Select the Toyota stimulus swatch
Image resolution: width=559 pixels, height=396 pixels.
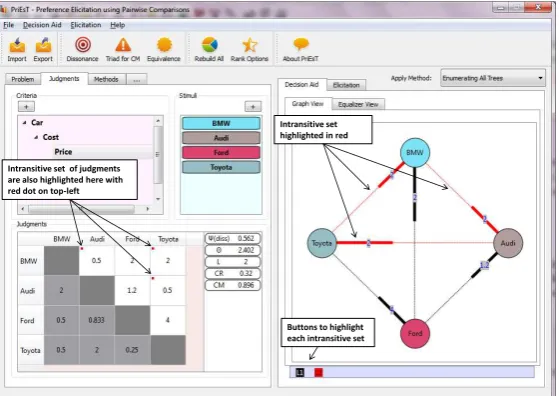(x=221, y=167)
